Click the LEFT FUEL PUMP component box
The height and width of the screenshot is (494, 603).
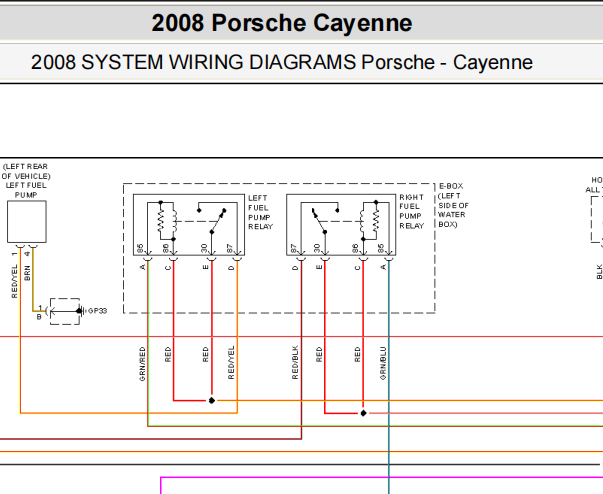pos(27,221)
